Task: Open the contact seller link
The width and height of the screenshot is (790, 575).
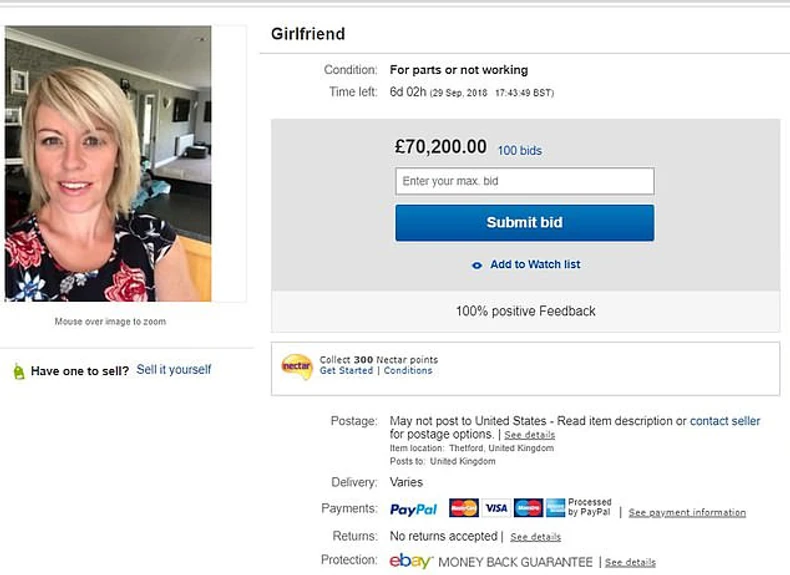Action: pyautogui.click(x=724, y=421)
